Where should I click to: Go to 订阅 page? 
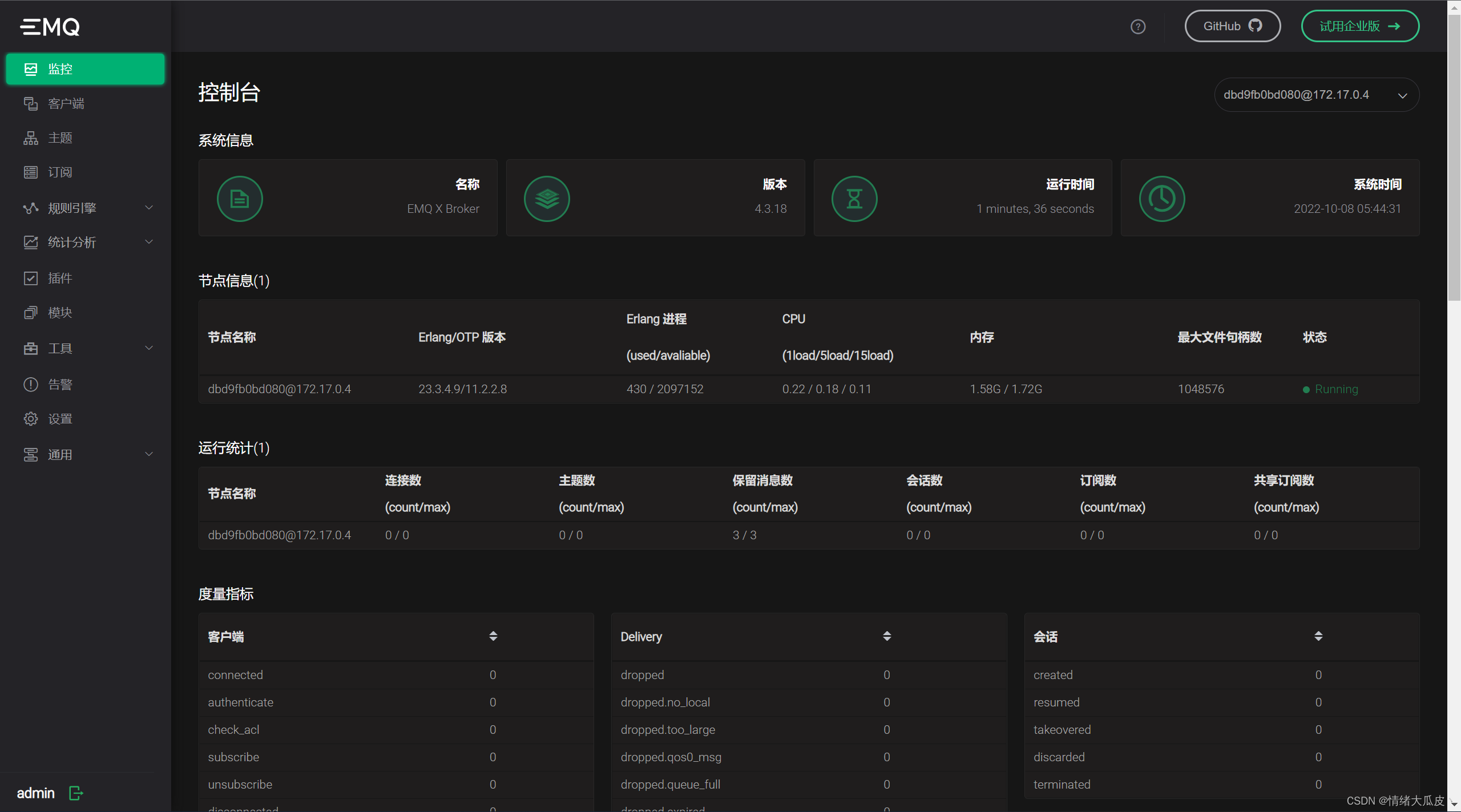(x=85, y=172)
